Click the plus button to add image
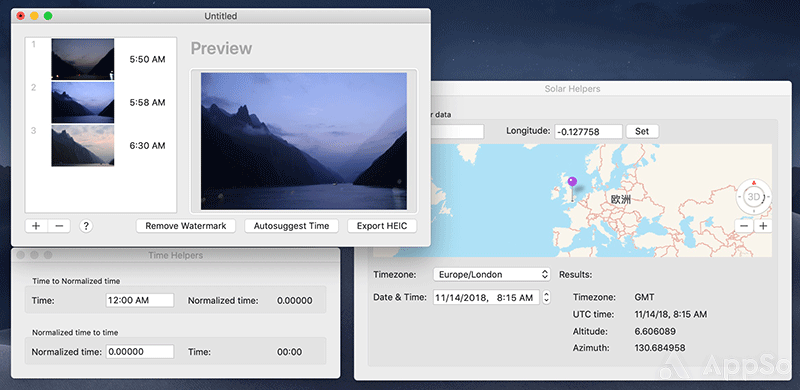800x390 pixels. [x=36, y=226]
